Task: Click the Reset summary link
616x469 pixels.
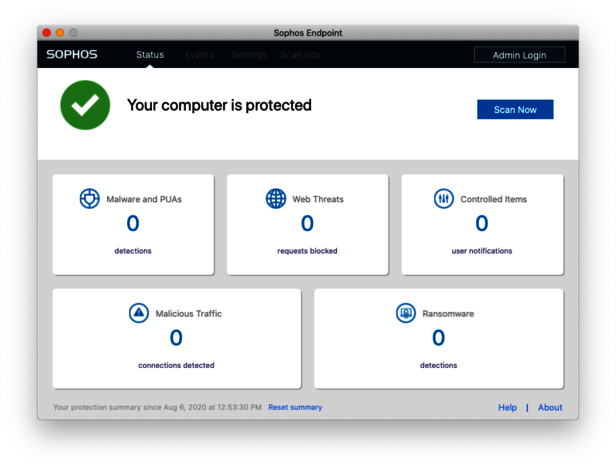Action: click(x=295, y=407)
